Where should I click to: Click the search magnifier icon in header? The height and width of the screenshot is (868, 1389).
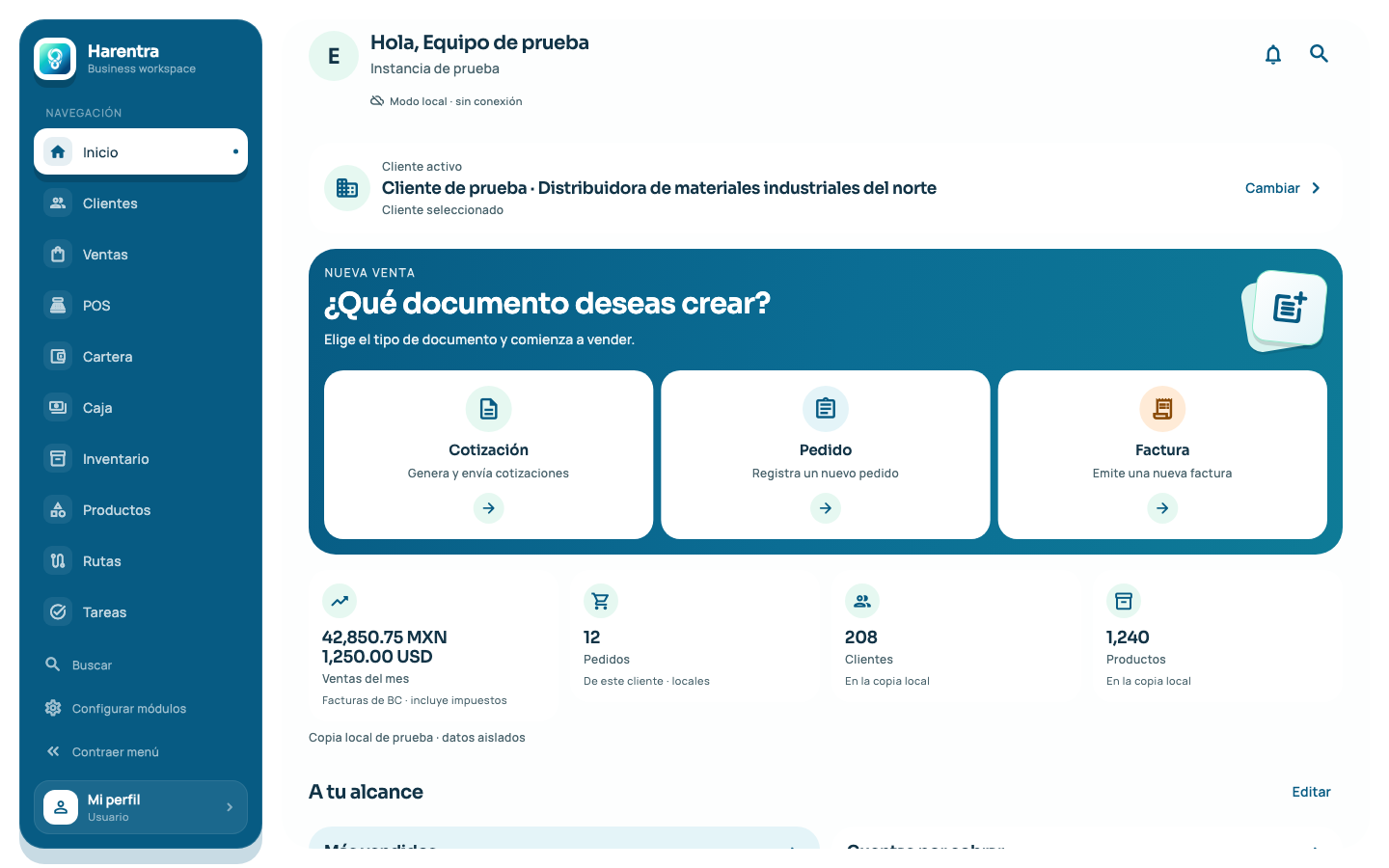[1319, 54]
